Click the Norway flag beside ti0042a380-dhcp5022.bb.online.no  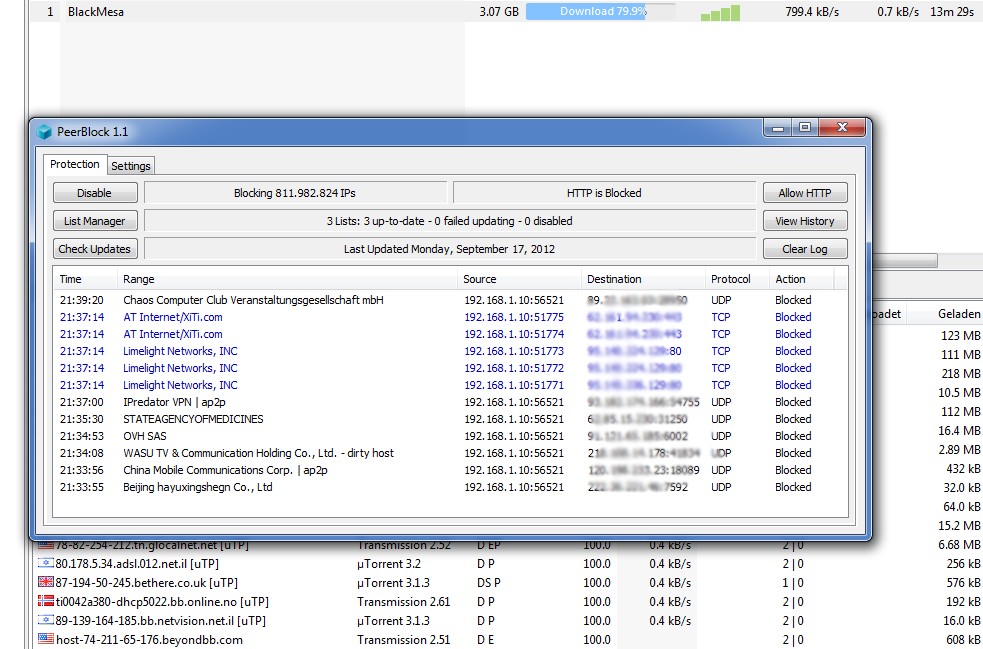coord(45,601)
